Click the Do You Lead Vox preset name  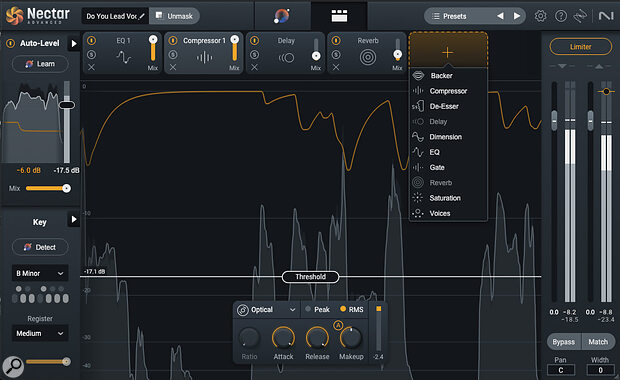(x=111, y=16)
